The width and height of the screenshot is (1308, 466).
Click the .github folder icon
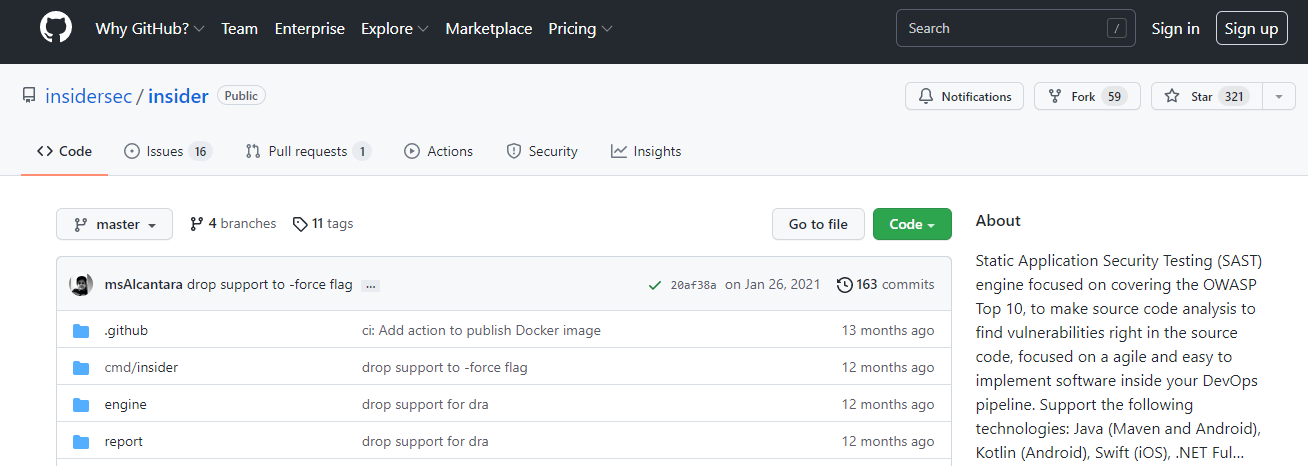pos(81,330)
